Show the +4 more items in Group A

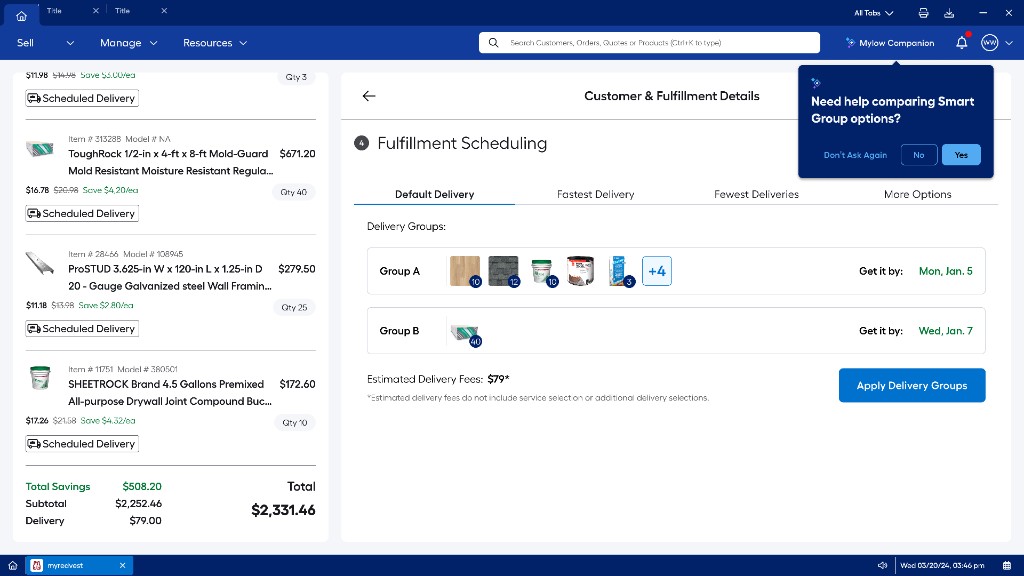click(x=657, y=271)
